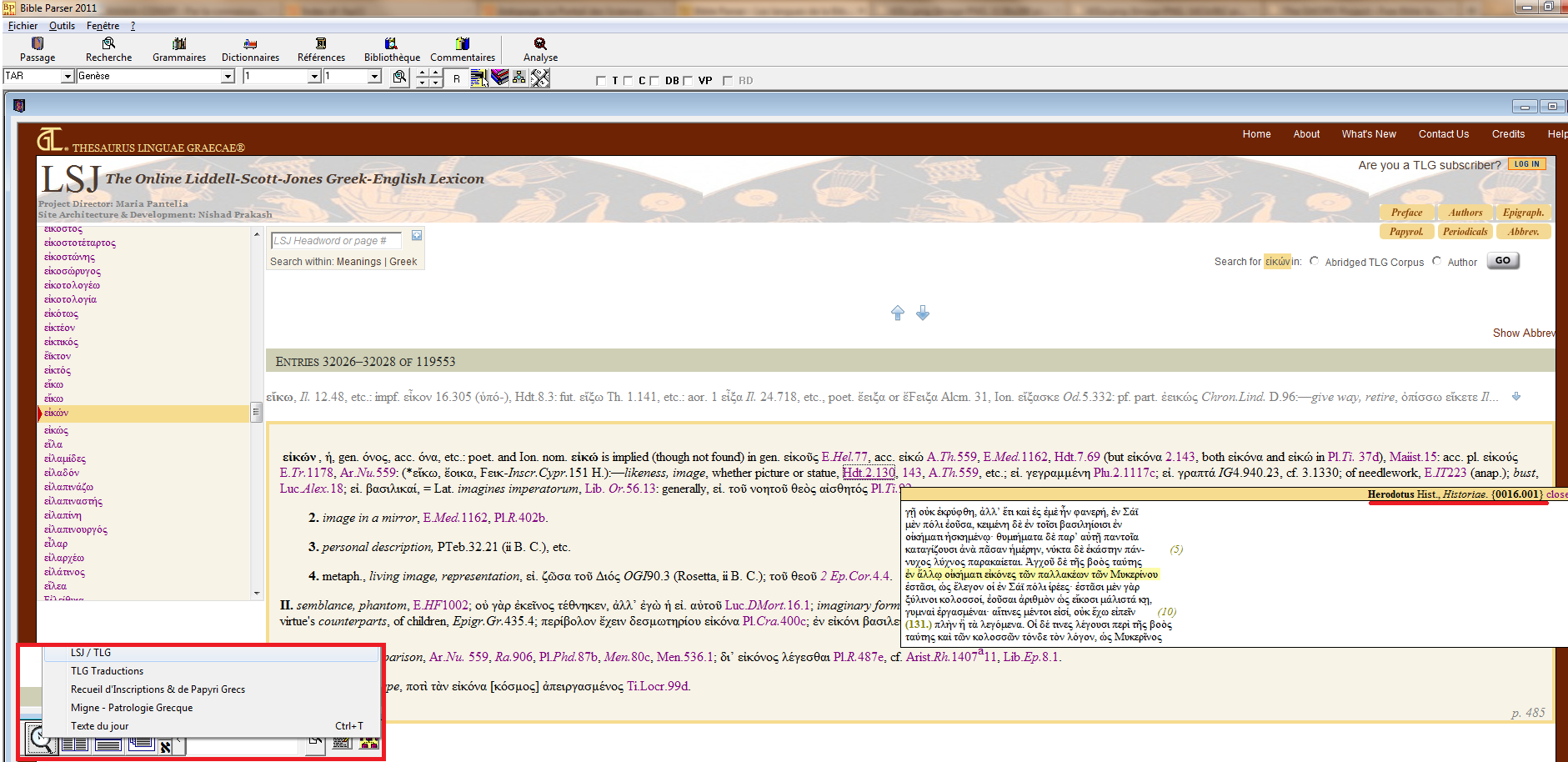Open the Outils menu
Screen dimensions: 1568x762
pos(62,26)
